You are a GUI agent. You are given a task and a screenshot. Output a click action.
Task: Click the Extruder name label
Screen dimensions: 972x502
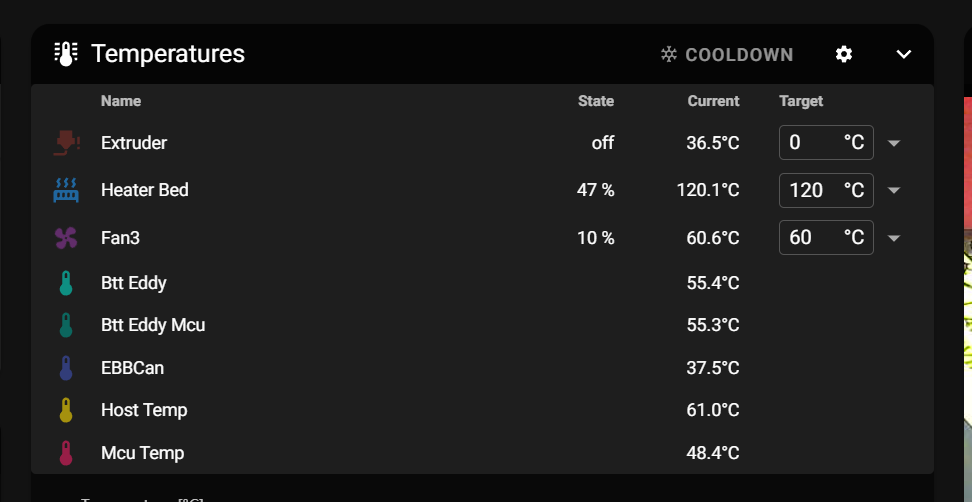click(x=134, y=143)
